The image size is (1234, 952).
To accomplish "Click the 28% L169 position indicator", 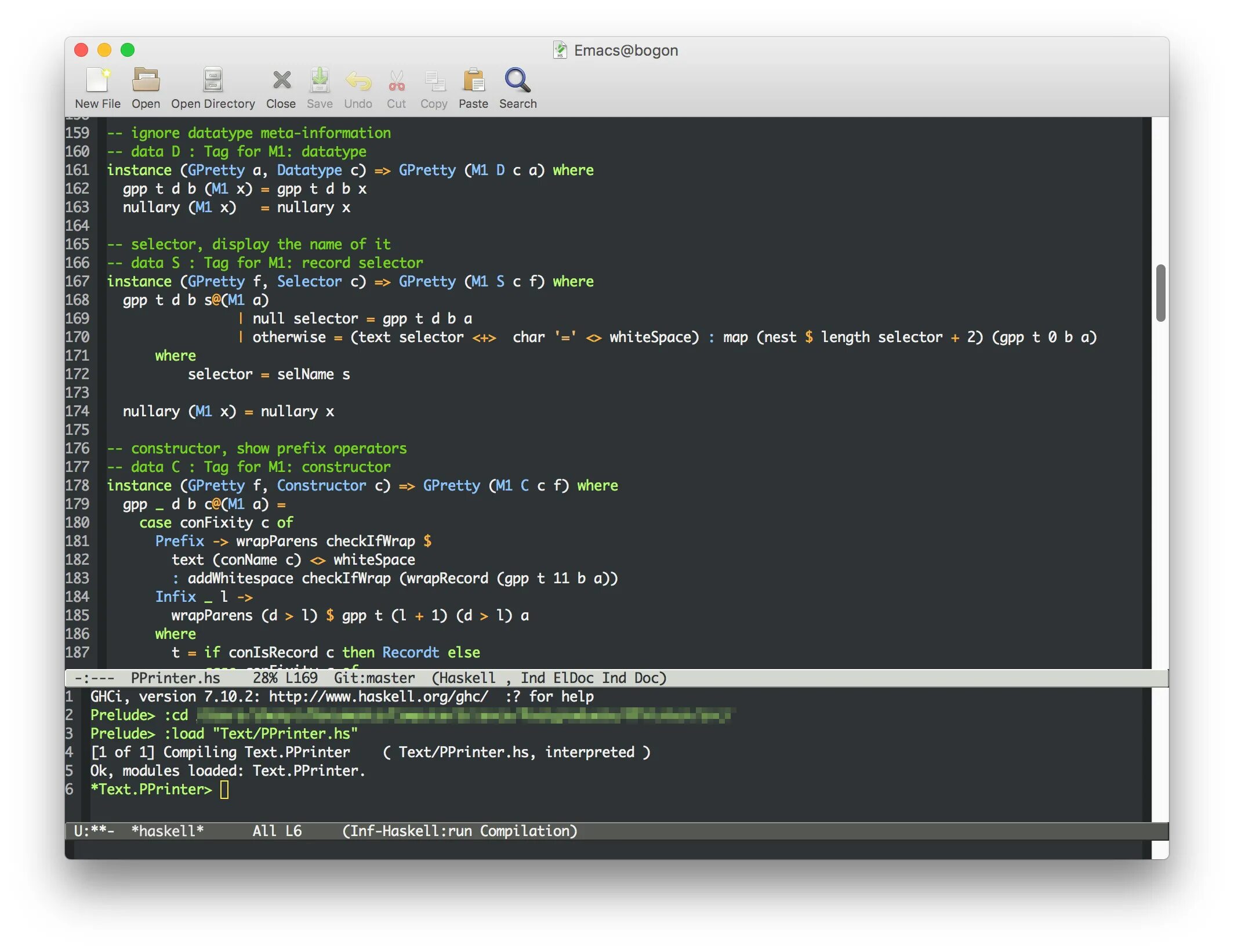I will click(x=285, y=678).
